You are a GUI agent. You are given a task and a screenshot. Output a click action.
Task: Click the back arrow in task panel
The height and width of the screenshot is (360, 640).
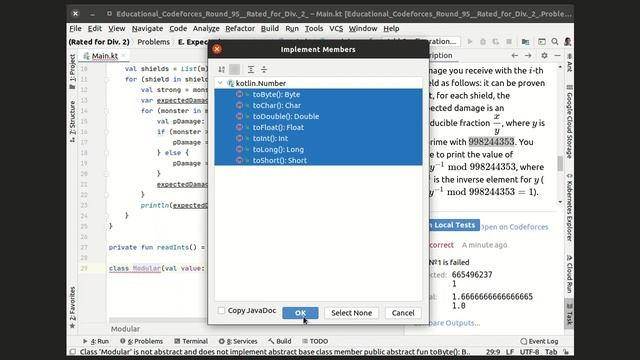point(515,56)
